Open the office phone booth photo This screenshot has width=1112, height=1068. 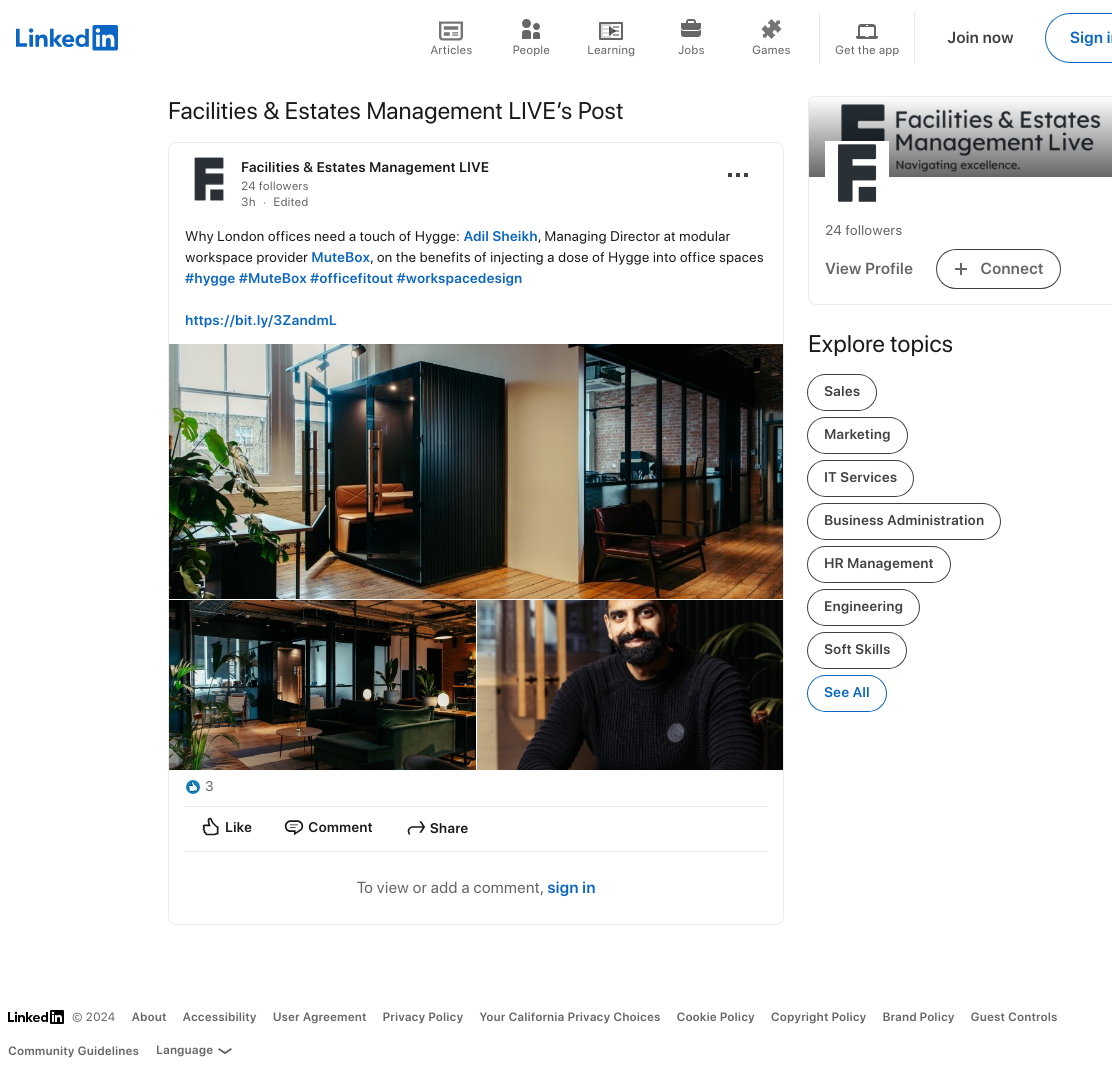point(476,472)
